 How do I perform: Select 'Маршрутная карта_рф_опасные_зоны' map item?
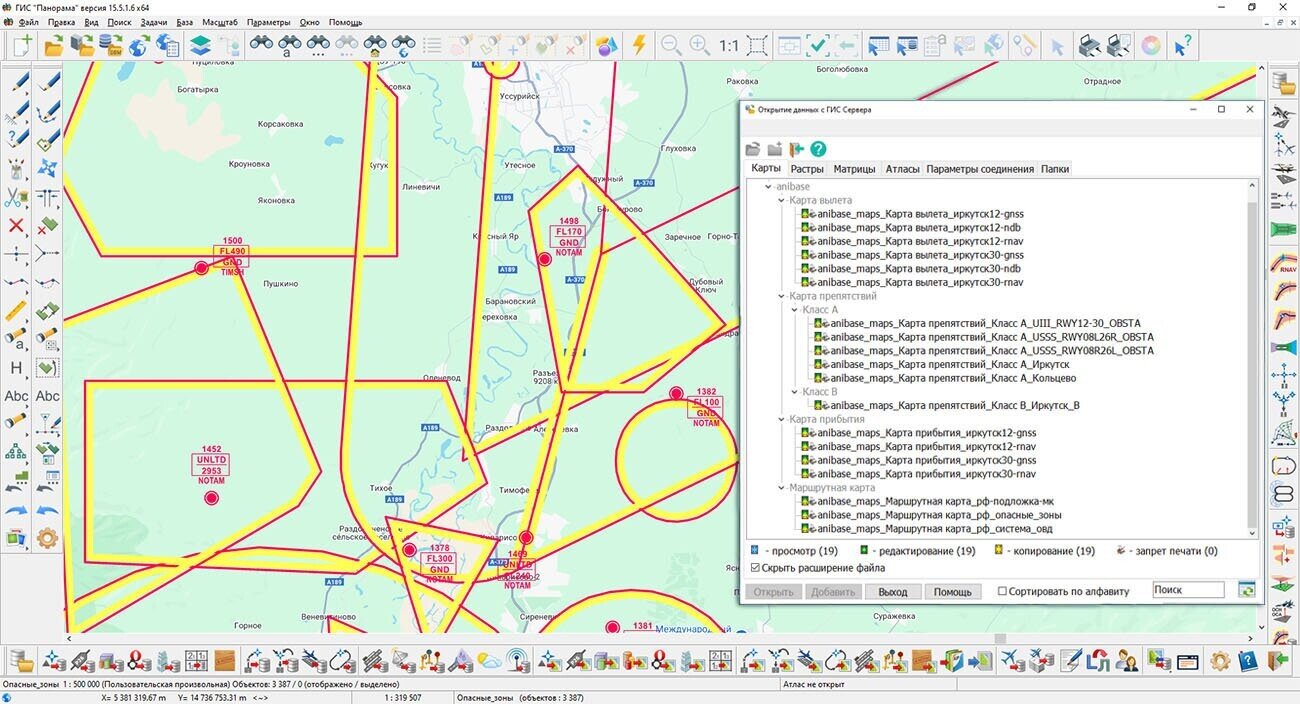[x=937, y=515]
